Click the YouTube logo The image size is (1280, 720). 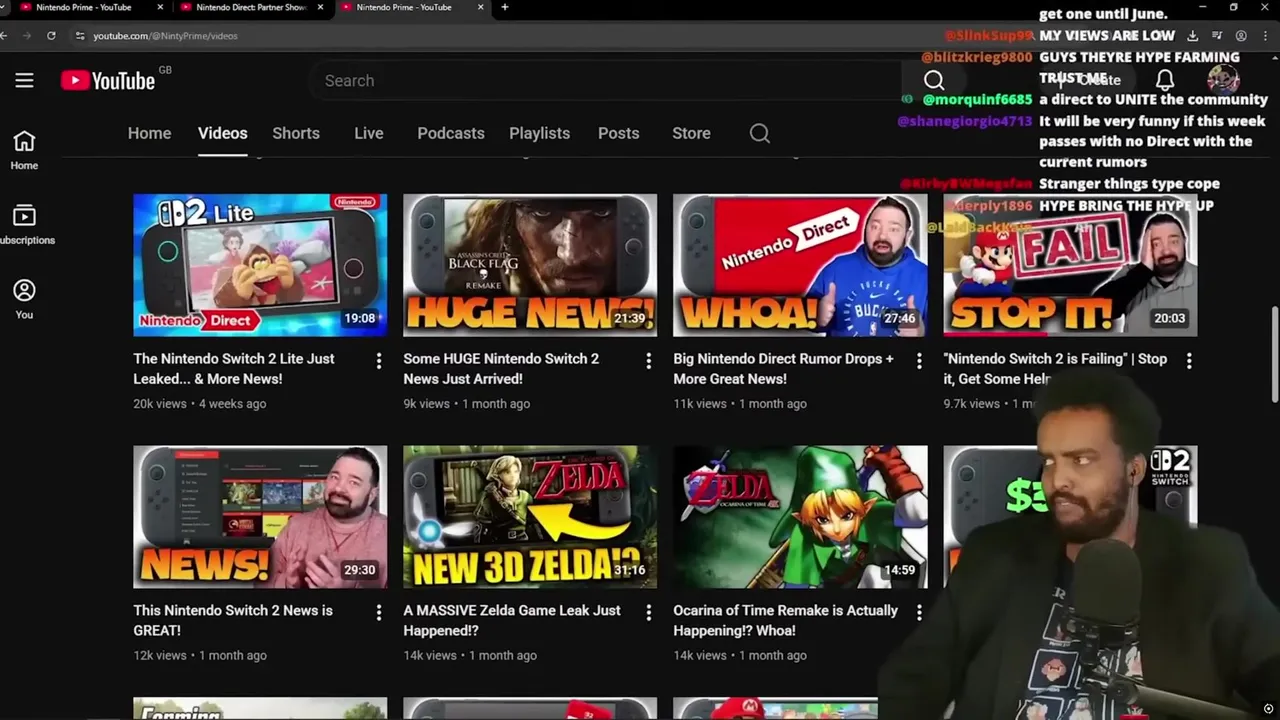point(108,81)
